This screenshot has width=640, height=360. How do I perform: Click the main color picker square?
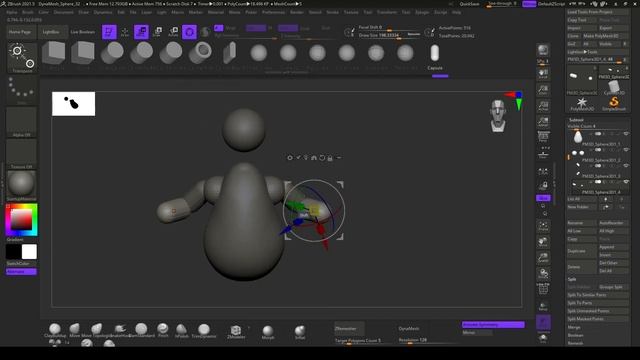point(21,220)
